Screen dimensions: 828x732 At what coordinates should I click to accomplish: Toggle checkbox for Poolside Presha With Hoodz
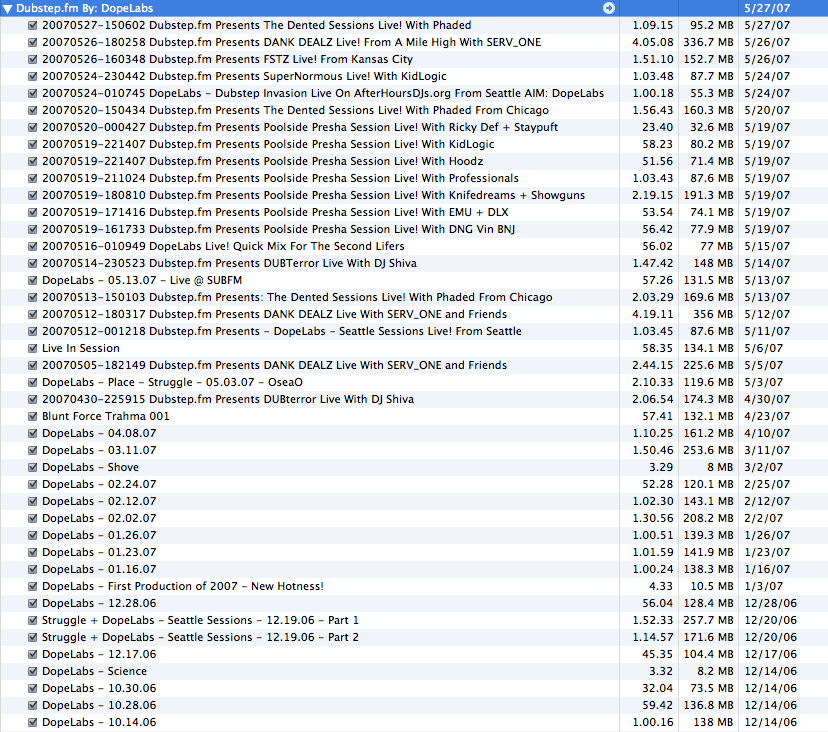(32, 161)
